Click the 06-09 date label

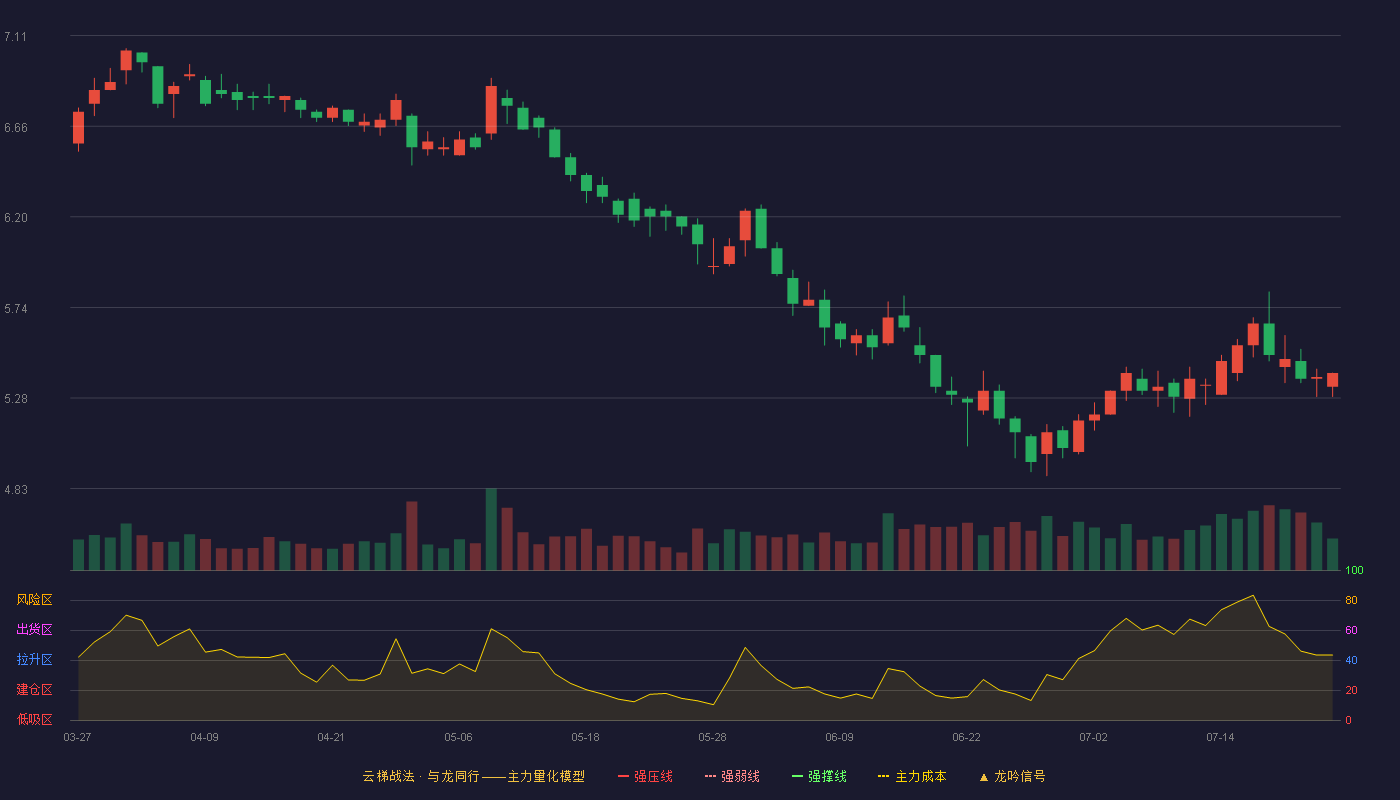(x=839, y=737)
